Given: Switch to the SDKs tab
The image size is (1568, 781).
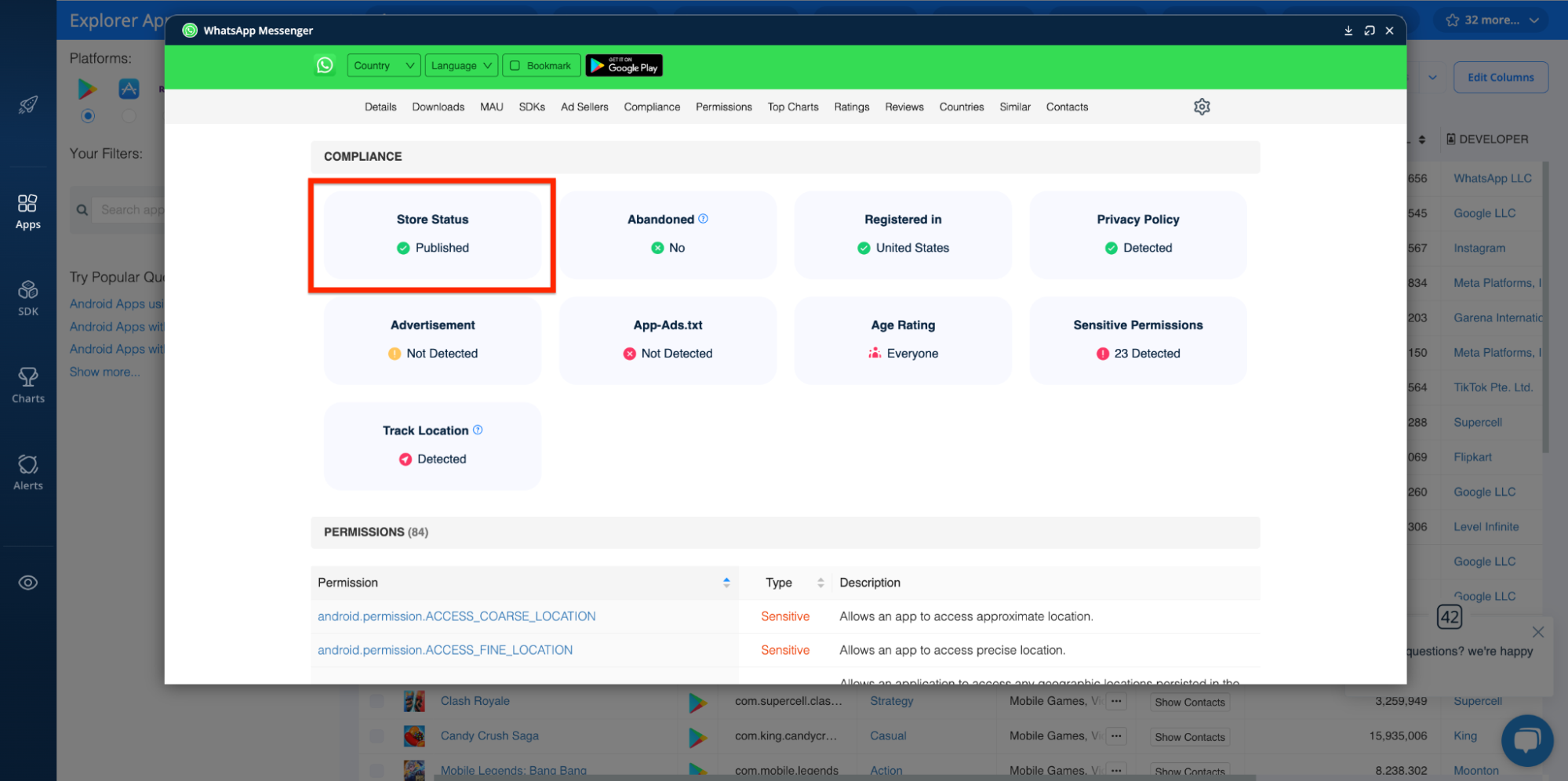Looking at the screenshot, I should (x=532, y=107).
